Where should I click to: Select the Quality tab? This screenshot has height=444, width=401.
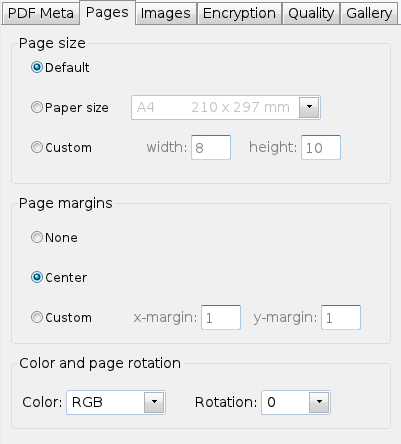tap(311, 13)
